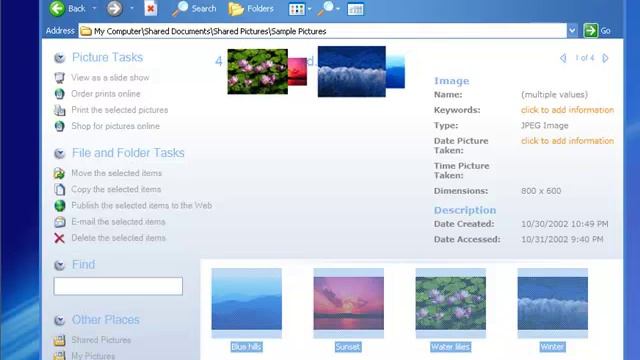Image resolution: width=640 pixels, height=360 pixels.
Task: Click the Blue hills file name
Action: 247,347
